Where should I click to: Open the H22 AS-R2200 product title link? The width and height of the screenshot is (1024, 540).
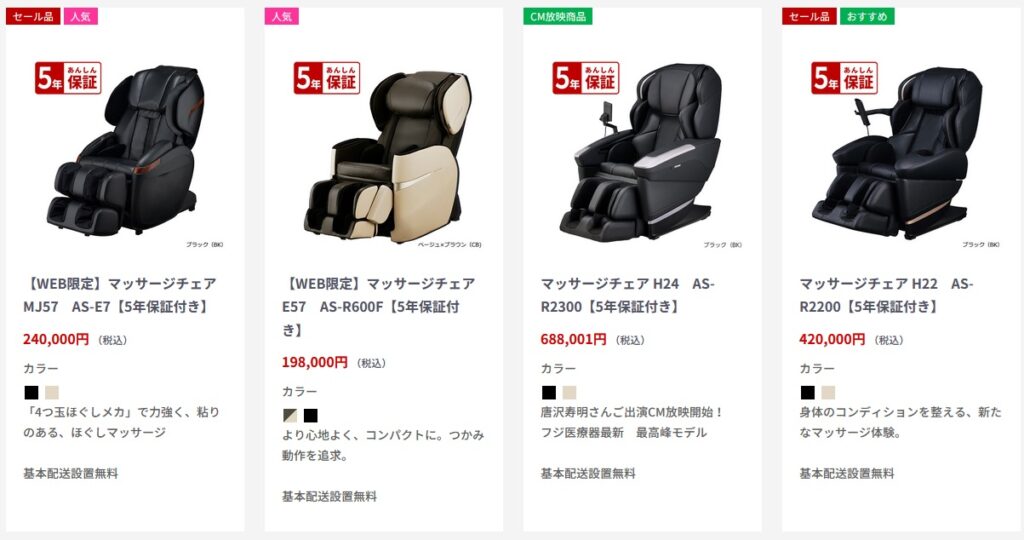(886, 295)
